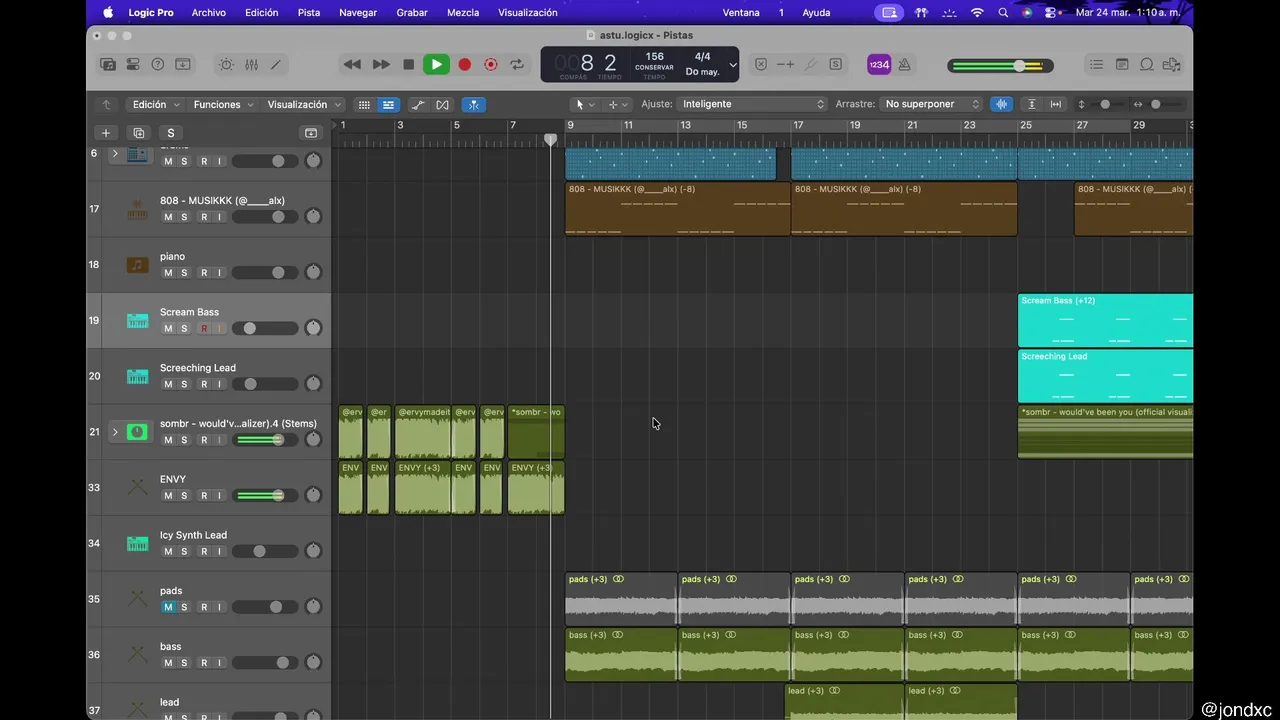Open the Mezcla menu
This screenshot has height=720, width=1280.
(463, 12)
